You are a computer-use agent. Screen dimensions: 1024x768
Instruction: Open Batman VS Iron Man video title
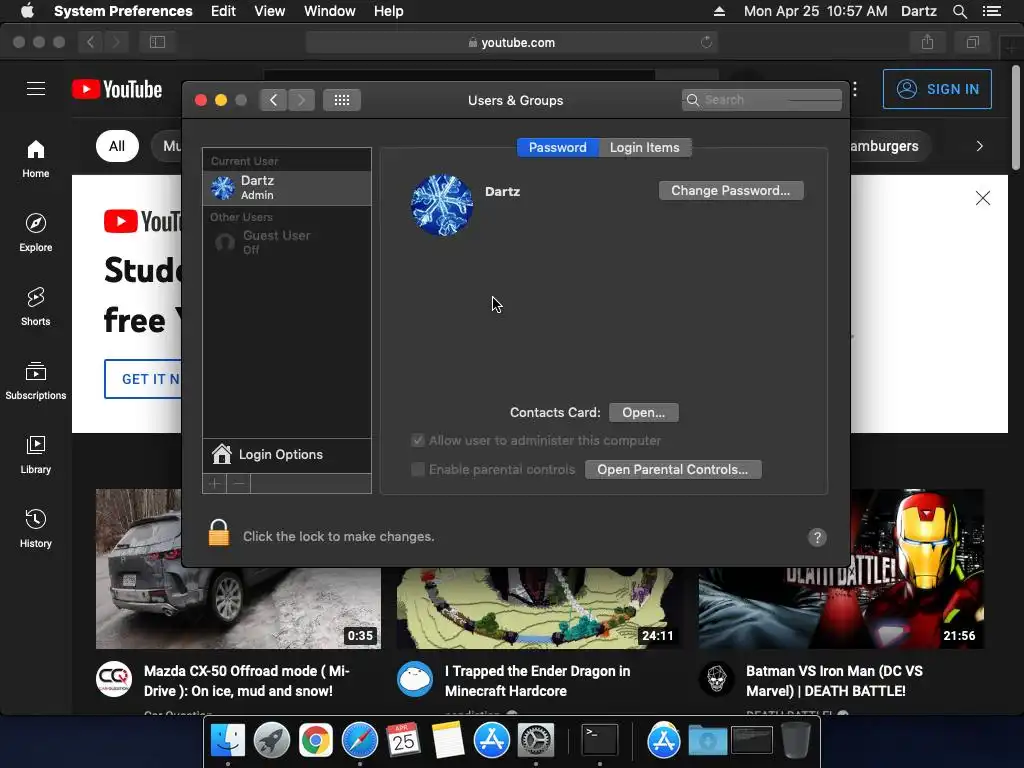(x=834, y=681)
